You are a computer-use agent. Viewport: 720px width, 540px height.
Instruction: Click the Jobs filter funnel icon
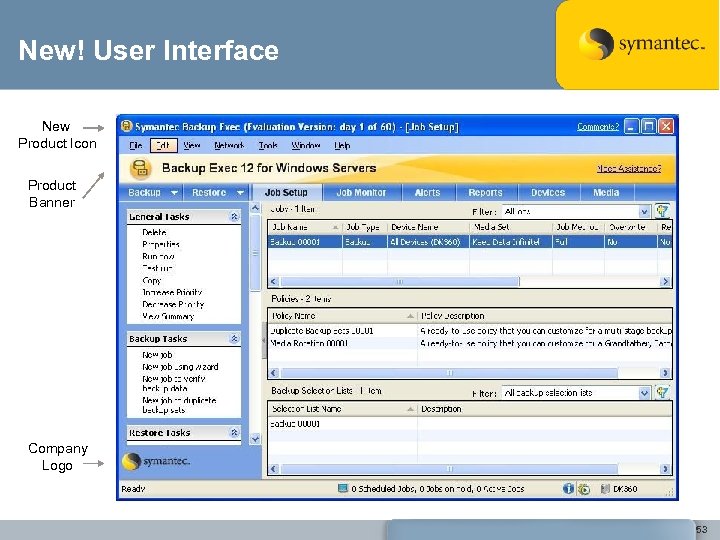point(662,211)
